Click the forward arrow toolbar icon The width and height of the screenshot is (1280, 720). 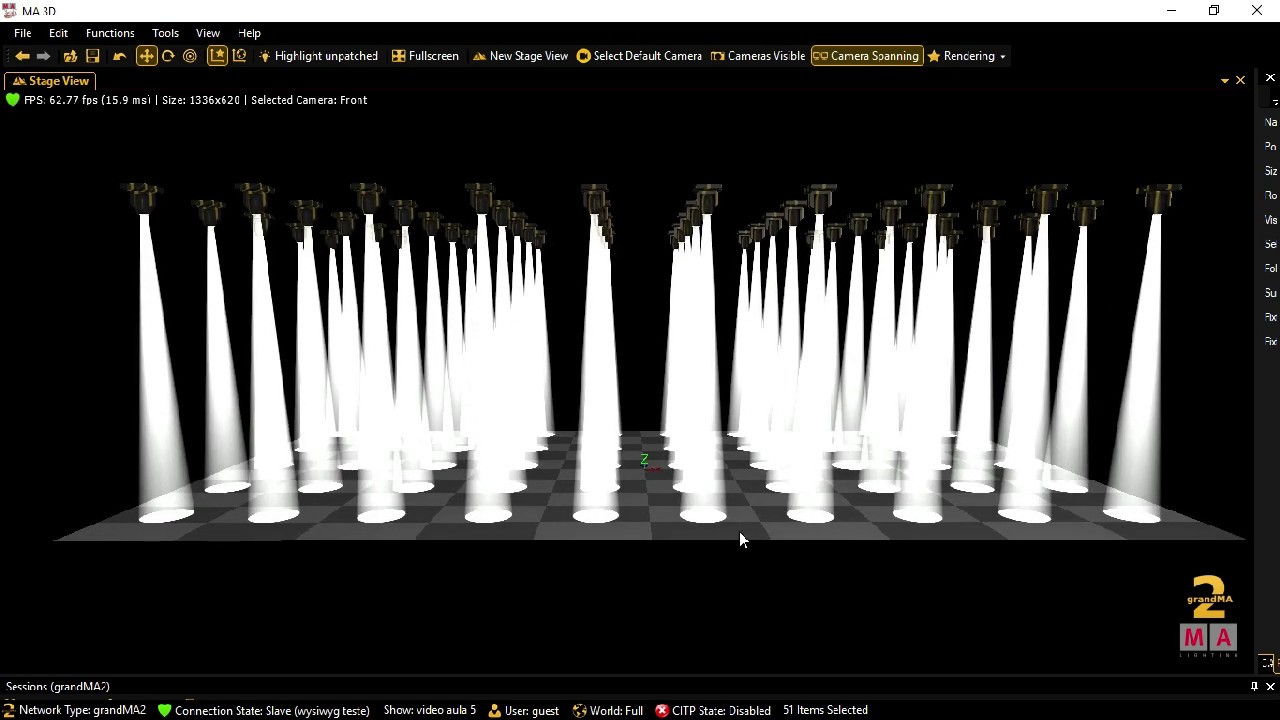[x=43, y=56]
